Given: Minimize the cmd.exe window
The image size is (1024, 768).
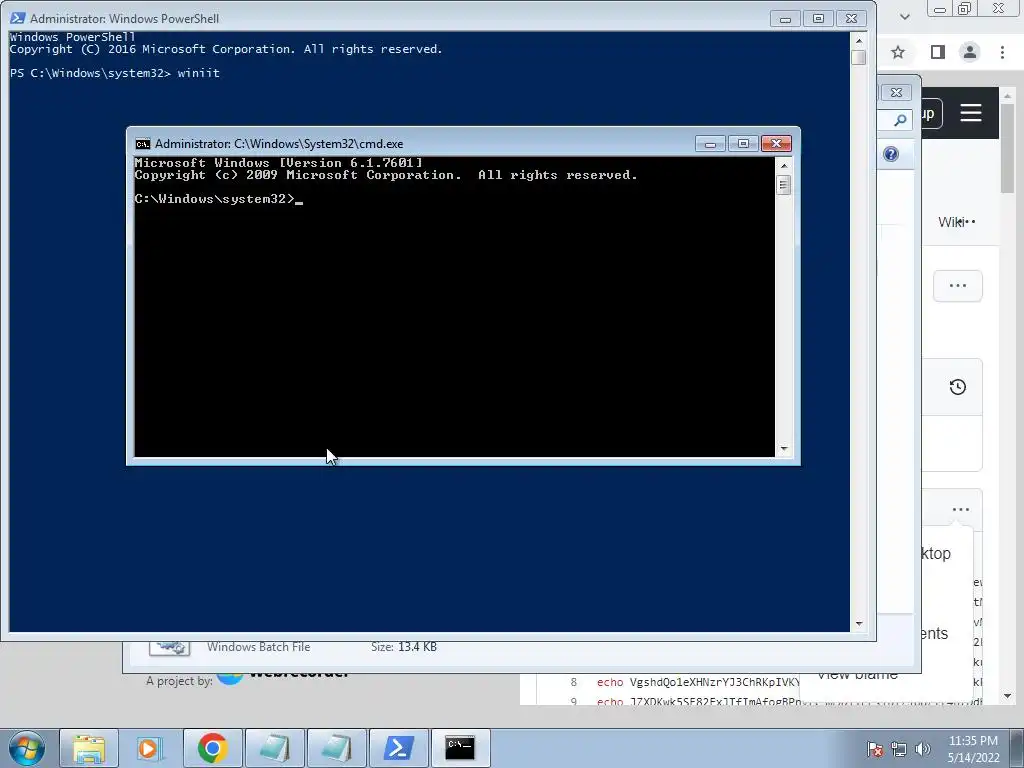Looking at the screenshot, I should click(x=710, y=144).
